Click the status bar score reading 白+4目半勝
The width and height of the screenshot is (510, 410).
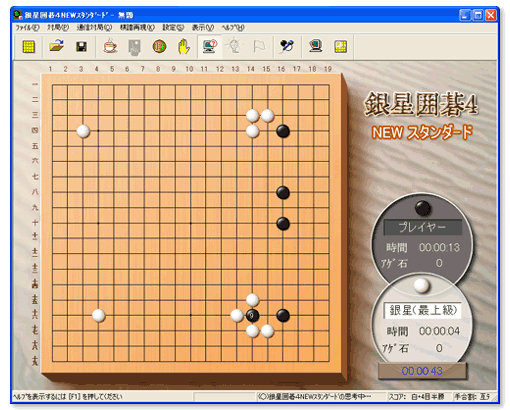pos(428,397)
